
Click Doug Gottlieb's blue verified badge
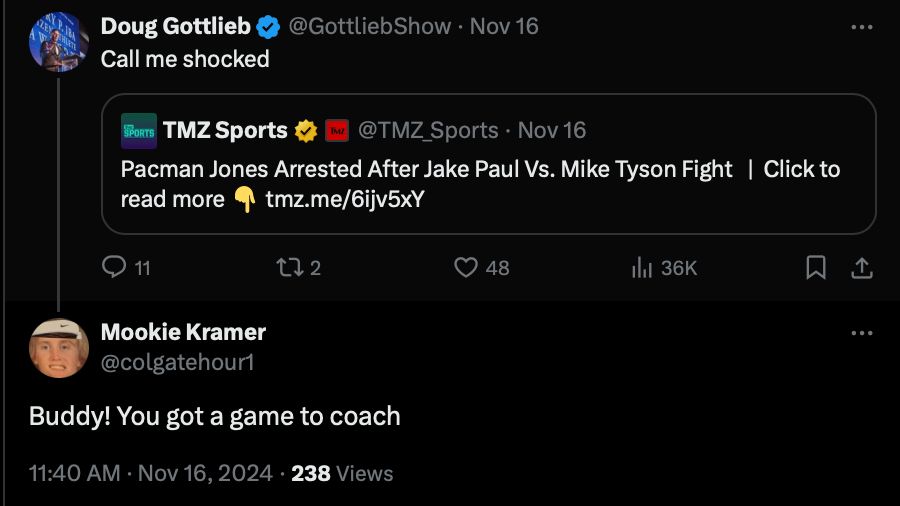coord(269,27)
